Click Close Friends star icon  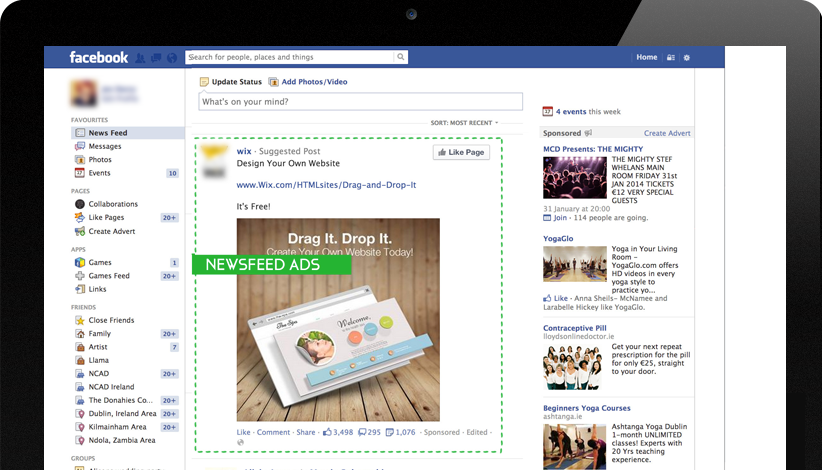(80, 320)
